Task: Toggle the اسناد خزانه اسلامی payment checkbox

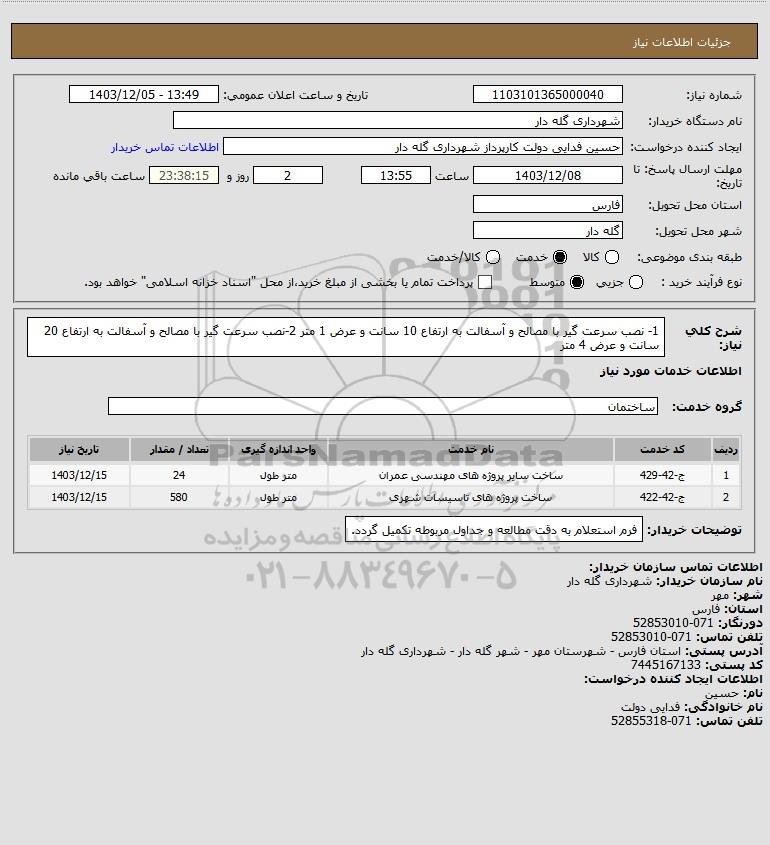Action: 485,282
